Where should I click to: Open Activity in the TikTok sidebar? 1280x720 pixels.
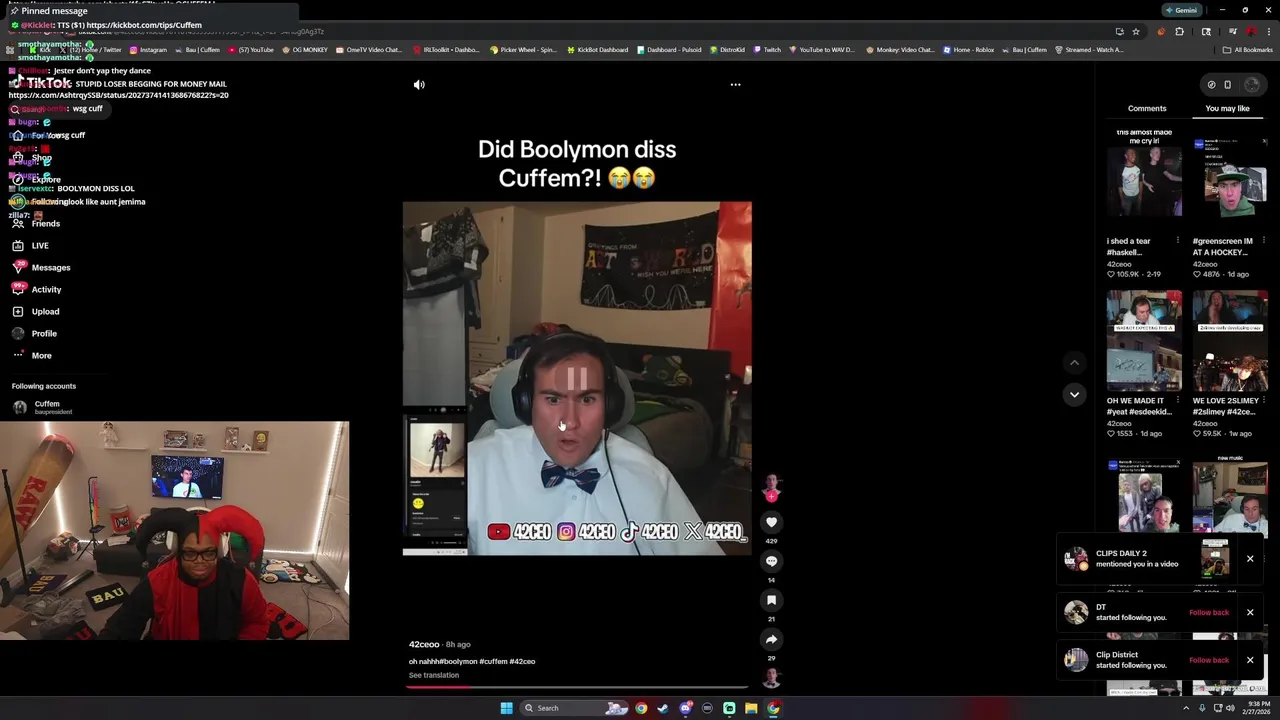coord(36,289)
